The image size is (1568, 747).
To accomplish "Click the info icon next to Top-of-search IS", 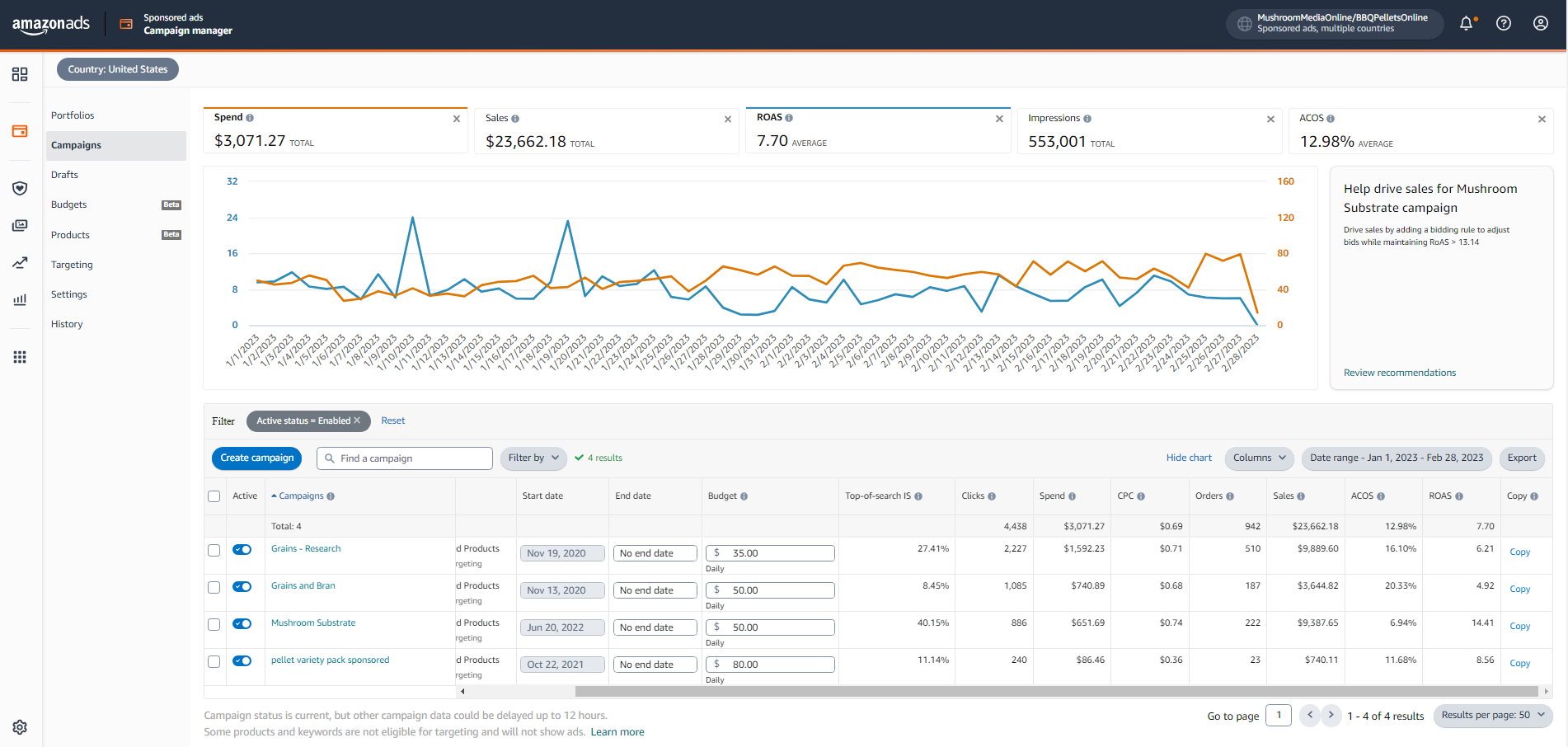I will coord(918,496).
